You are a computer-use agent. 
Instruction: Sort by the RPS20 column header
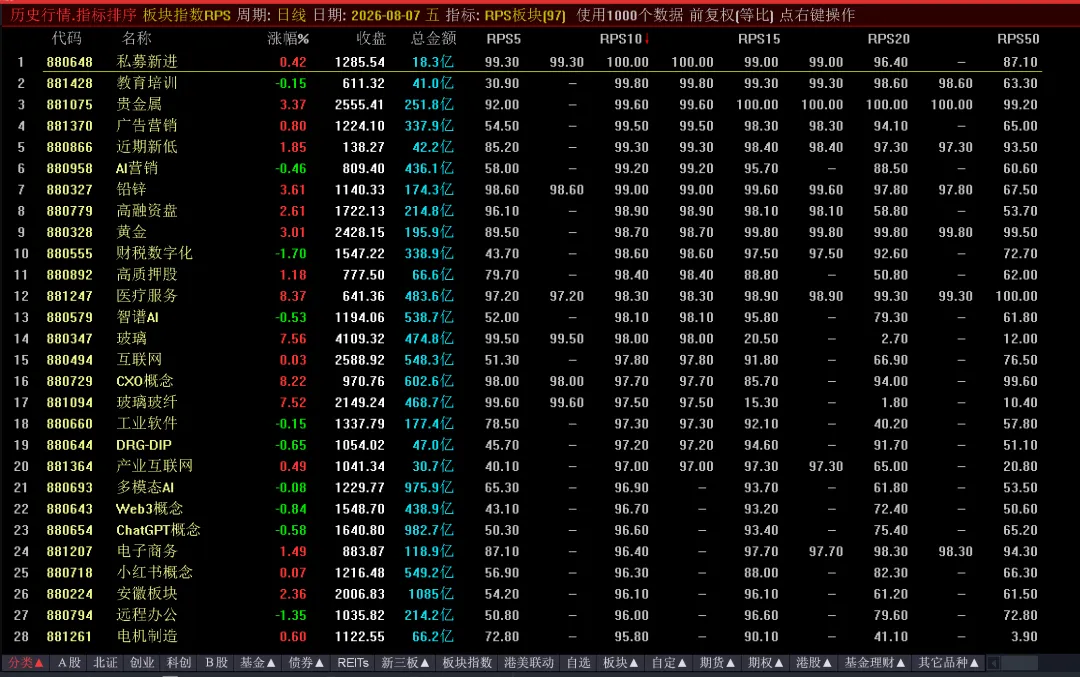tap(889, 39)
